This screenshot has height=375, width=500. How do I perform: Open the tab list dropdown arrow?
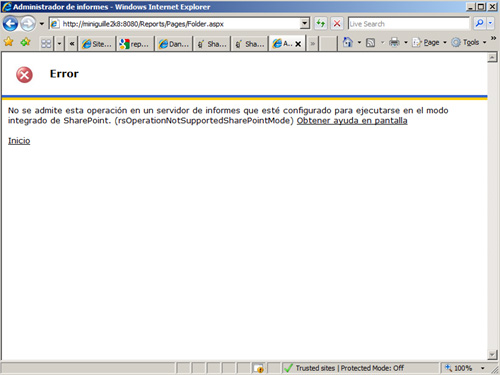[59, 43]
